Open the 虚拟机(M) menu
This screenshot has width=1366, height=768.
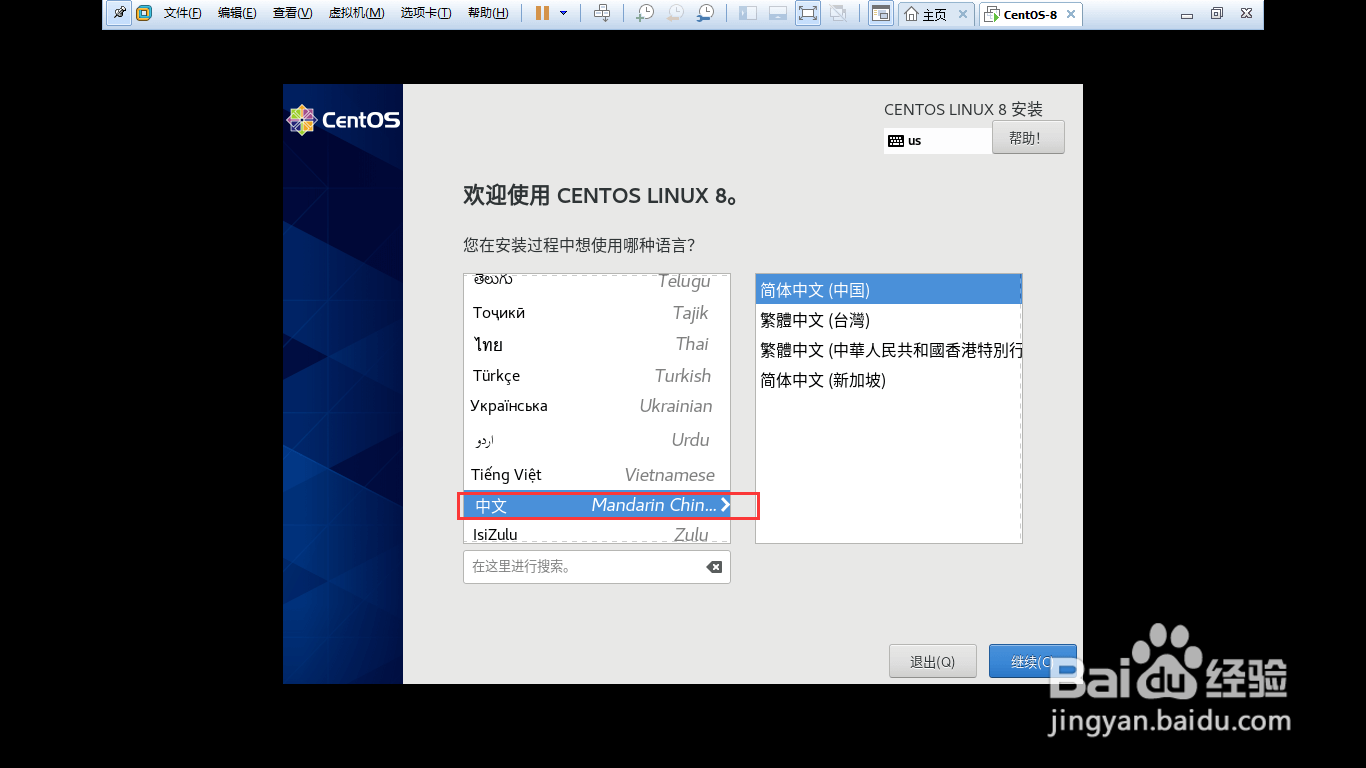(x=356, y=14)
